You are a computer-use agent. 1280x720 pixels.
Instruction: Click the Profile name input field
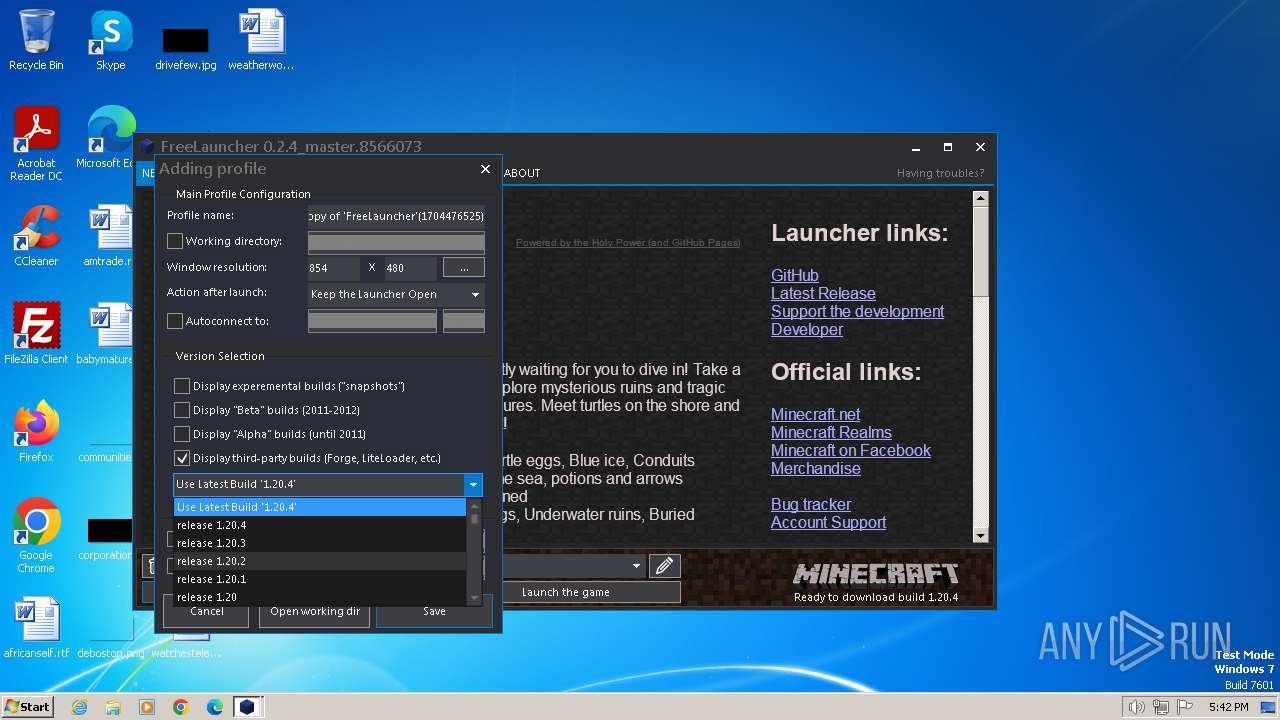point(396,216)
